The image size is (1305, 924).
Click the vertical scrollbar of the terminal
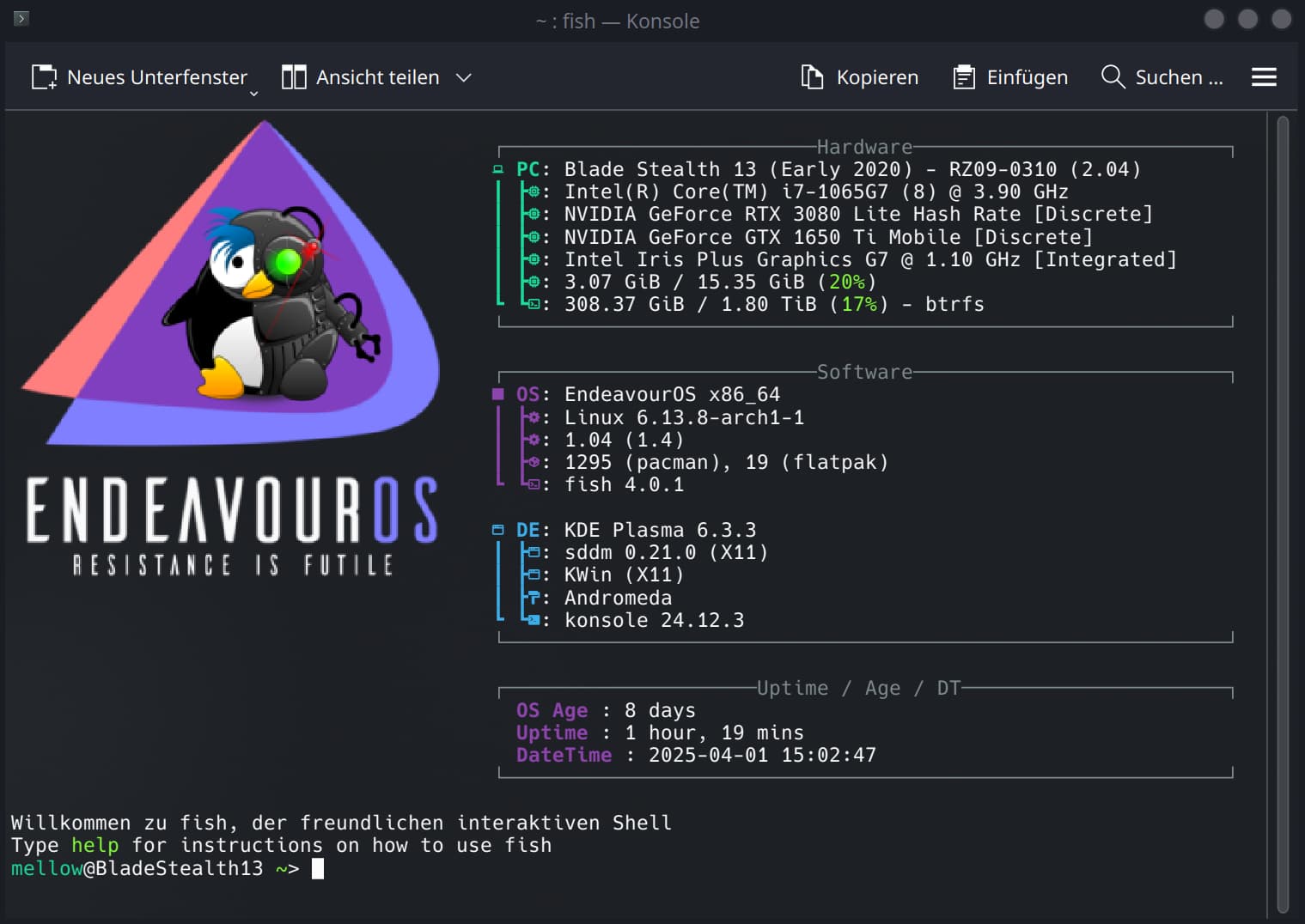click(1283, 515)
